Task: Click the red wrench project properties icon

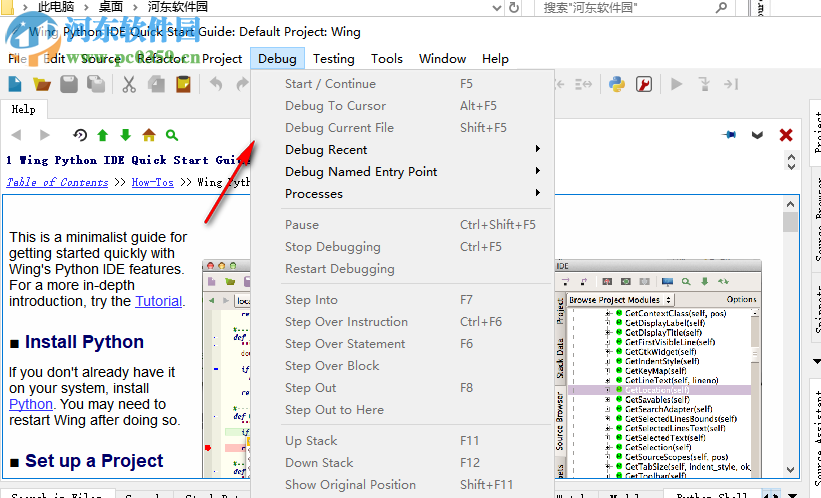Action: point(644,84)
